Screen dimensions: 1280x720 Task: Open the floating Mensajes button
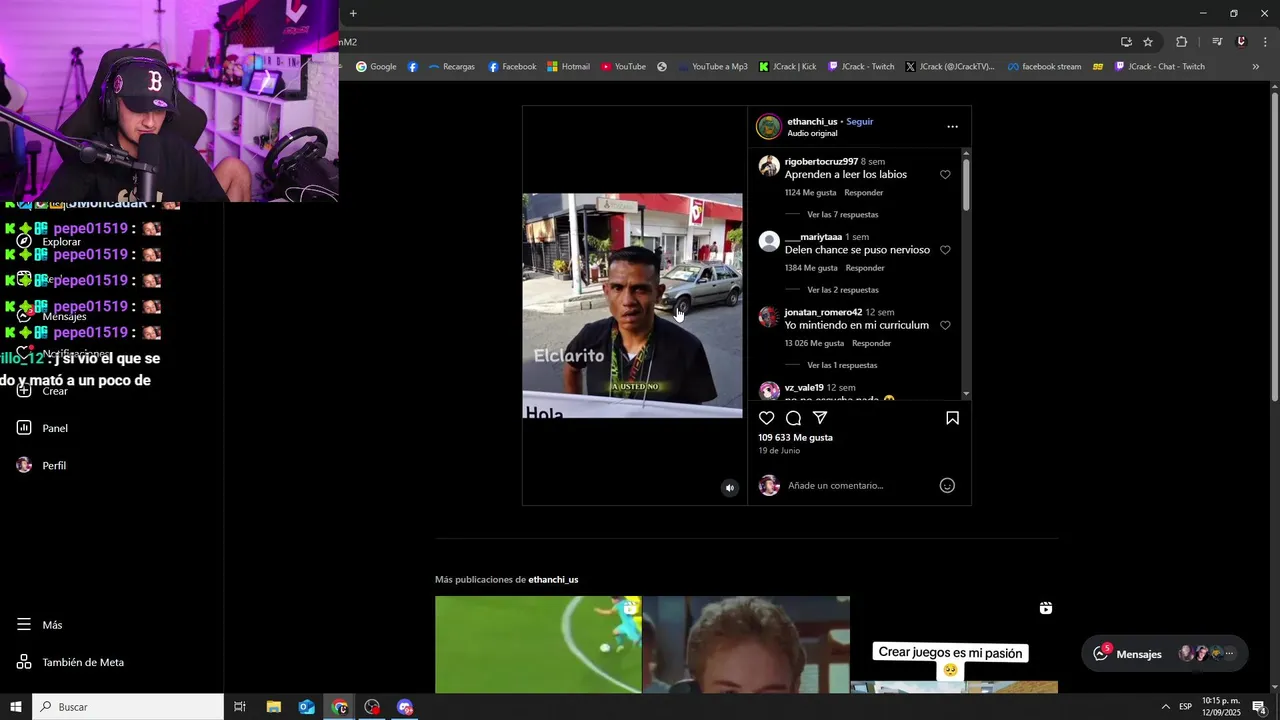click(1165, 654)
